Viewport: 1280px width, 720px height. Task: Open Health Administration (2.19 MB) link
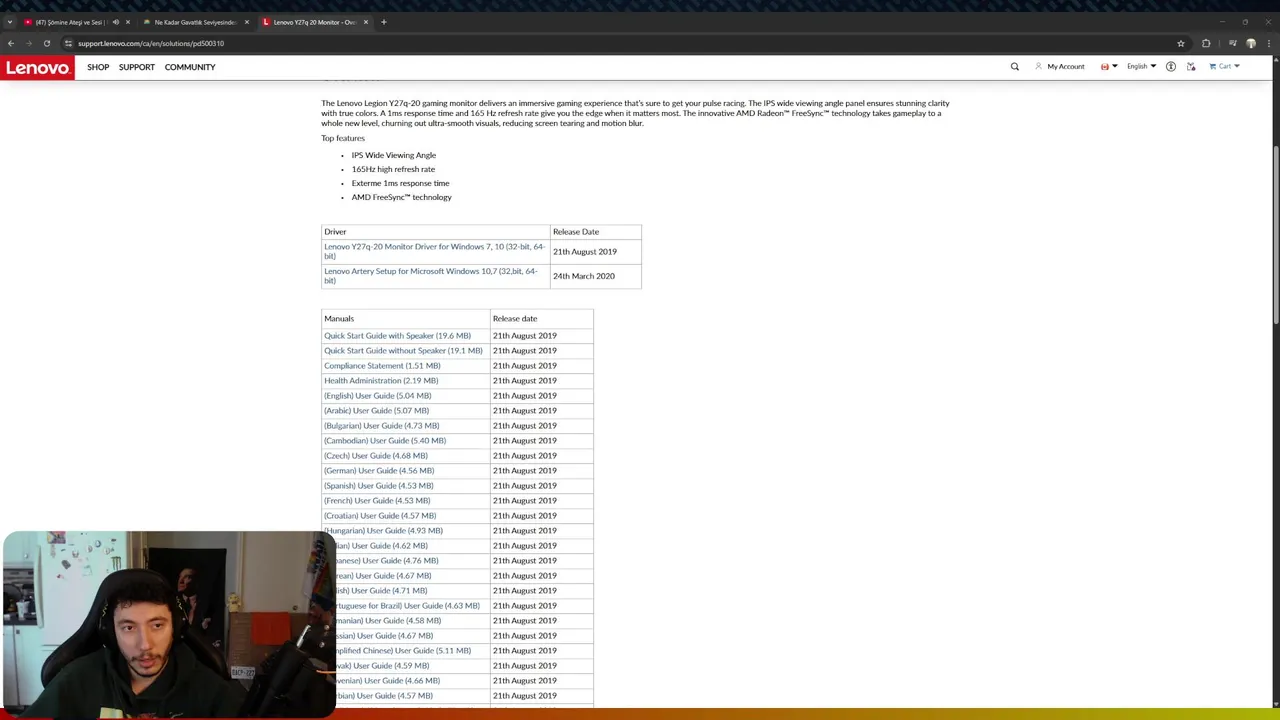coord(381,381)
